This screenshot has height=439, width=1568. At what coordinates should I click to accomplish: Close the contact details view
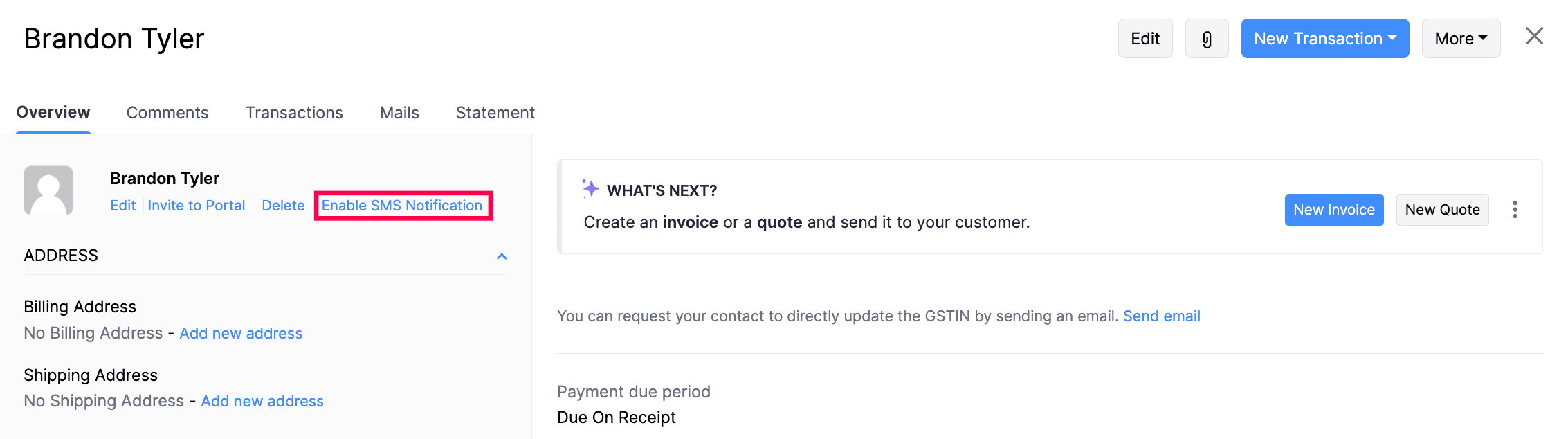(1534, 35)
